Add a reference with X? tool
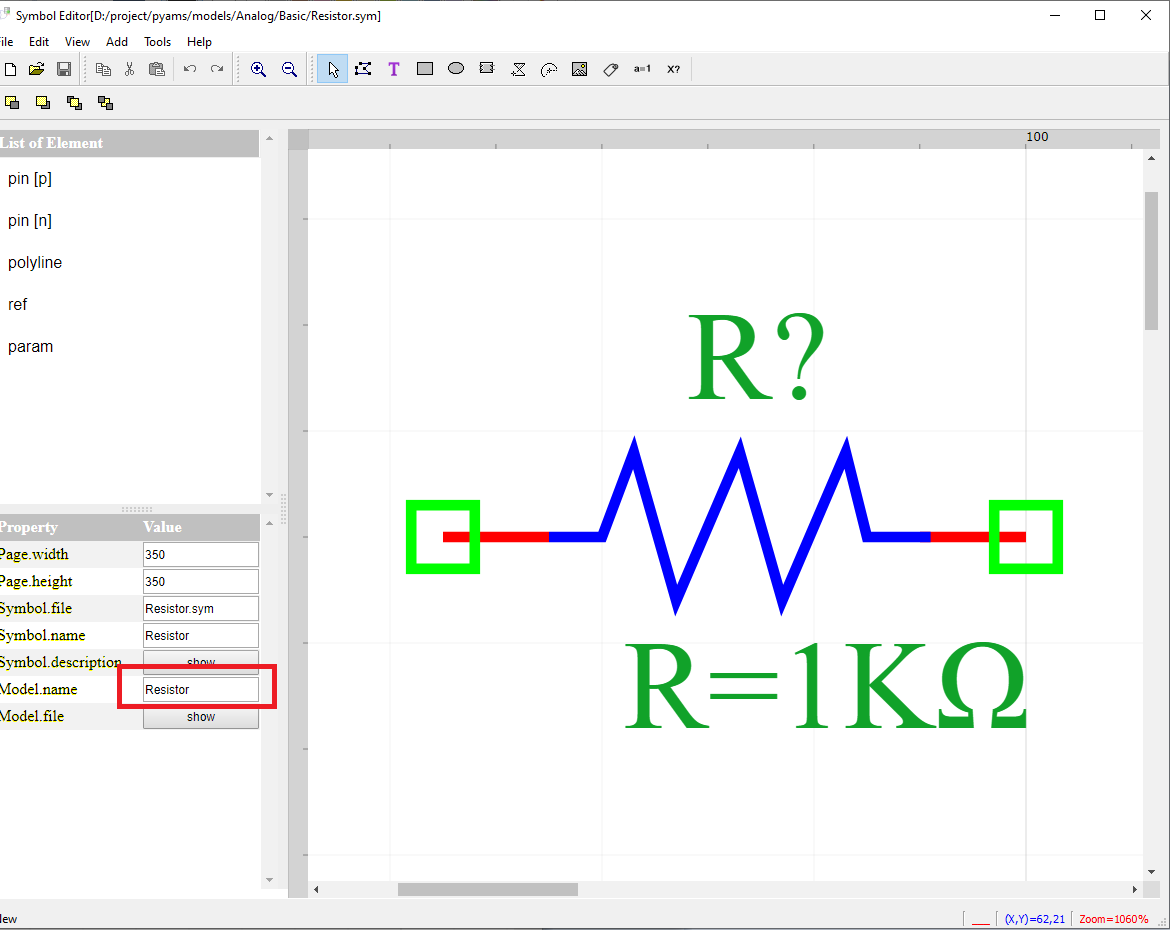 [x=674, y=69]
